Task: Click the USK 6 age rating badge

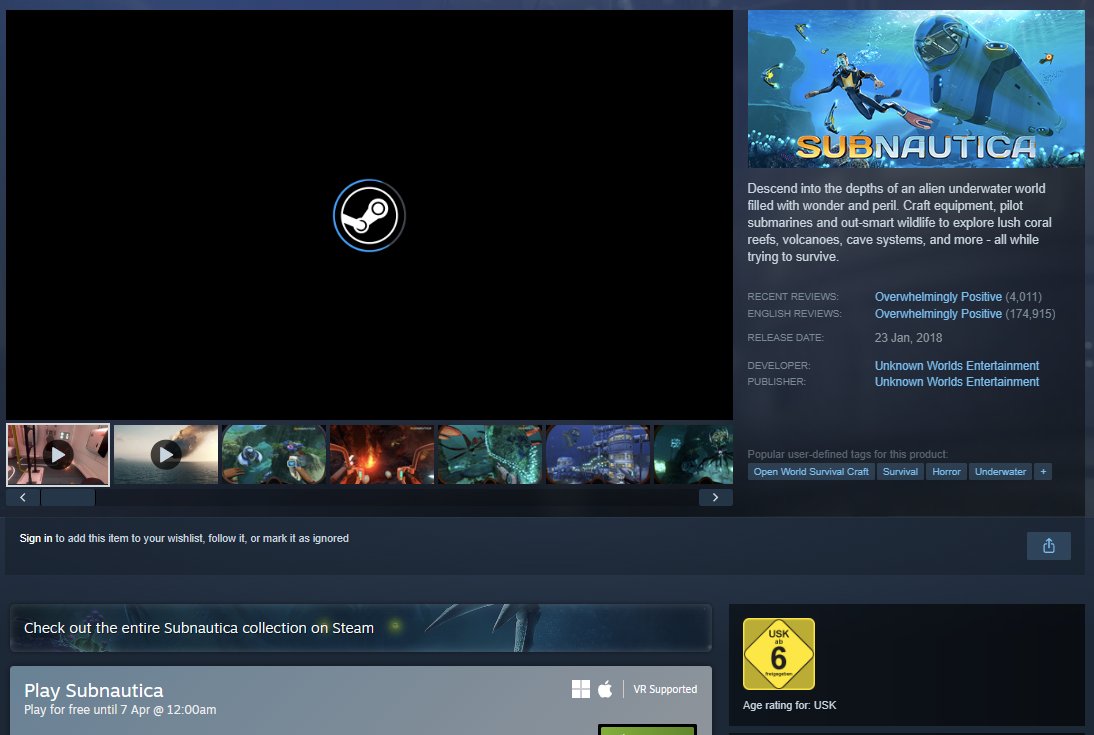Action: pyautogui.click(x=779, y=654)
